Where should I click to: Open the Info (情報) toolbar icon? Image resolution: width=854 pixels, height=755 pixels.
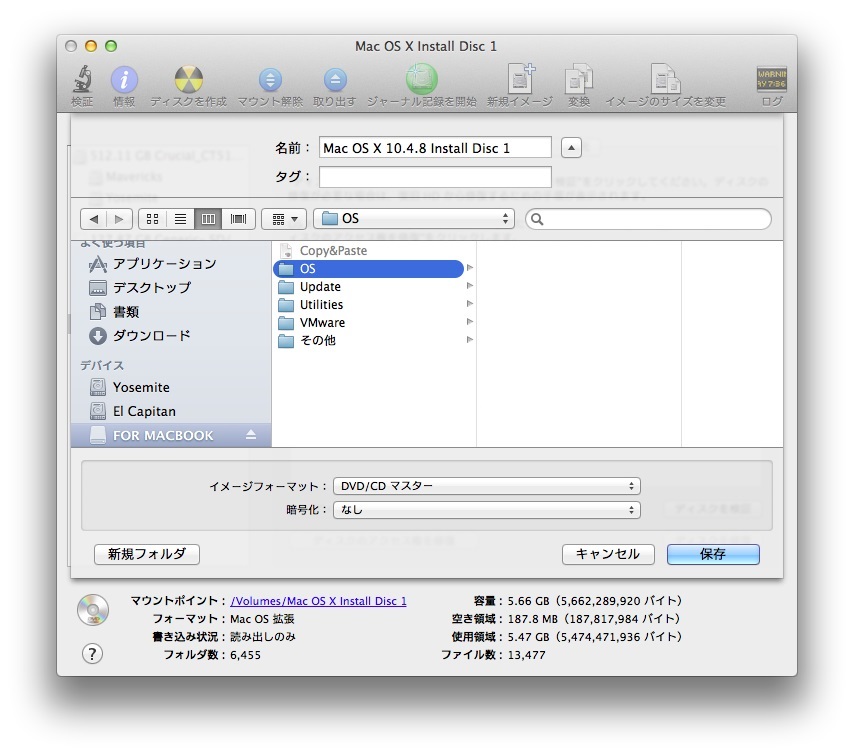124,80
